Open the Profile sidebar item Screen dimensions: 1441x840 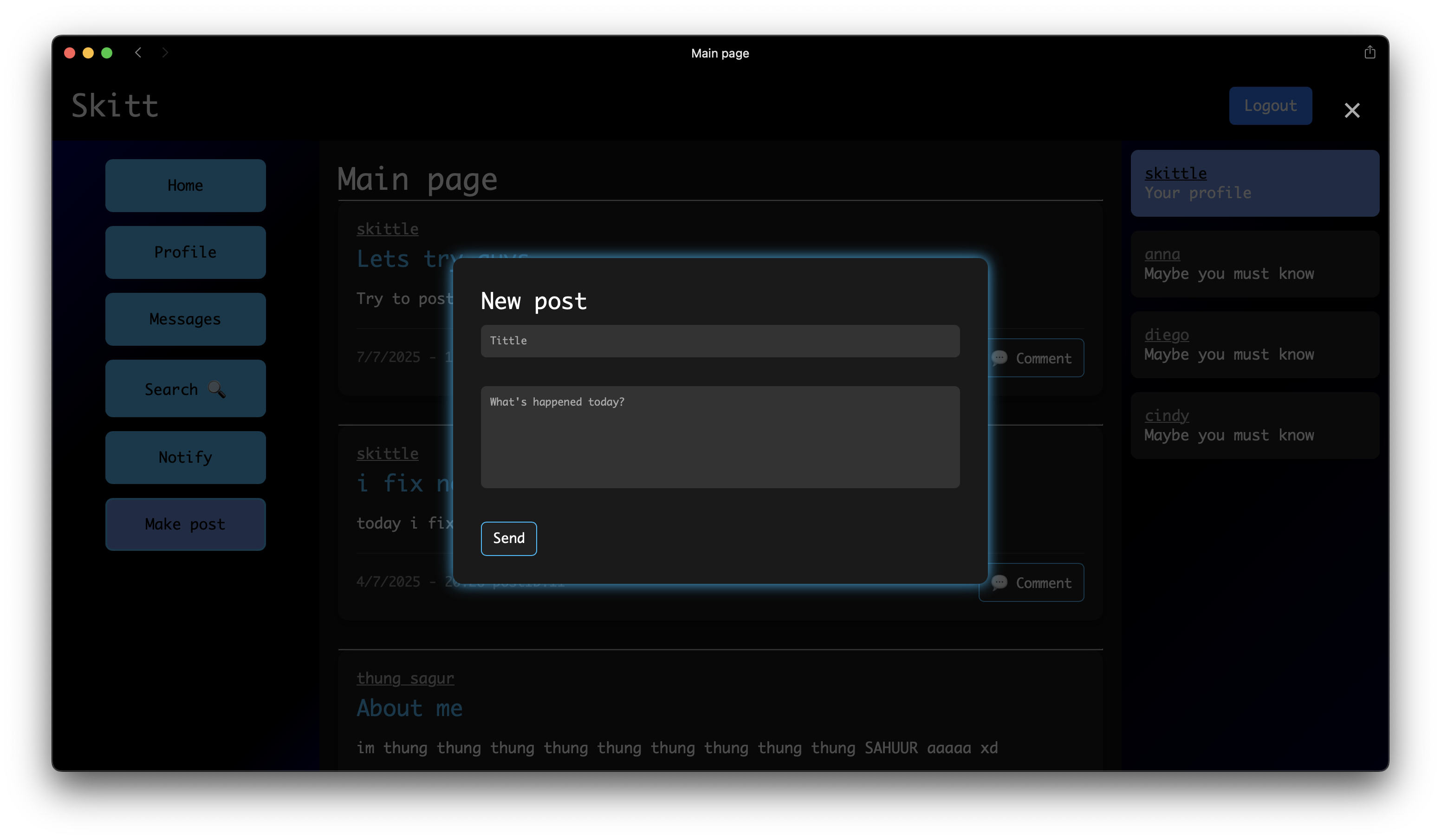[x=185, y=252]
